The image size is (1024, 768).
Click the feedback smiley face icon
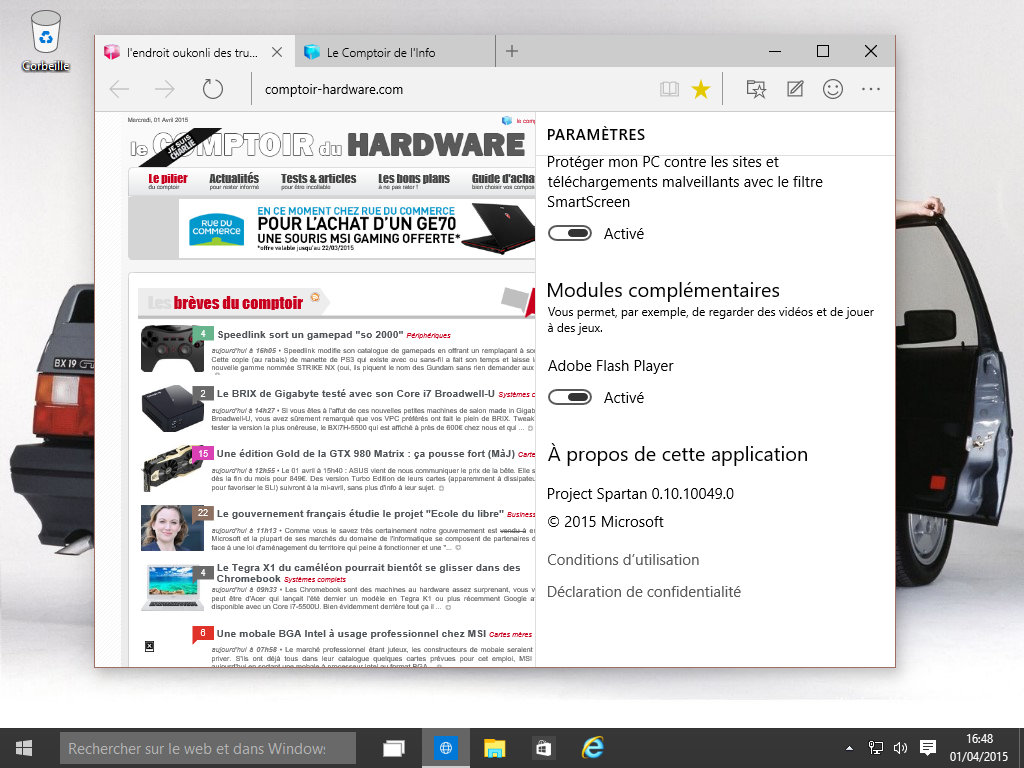pos(832,89)
